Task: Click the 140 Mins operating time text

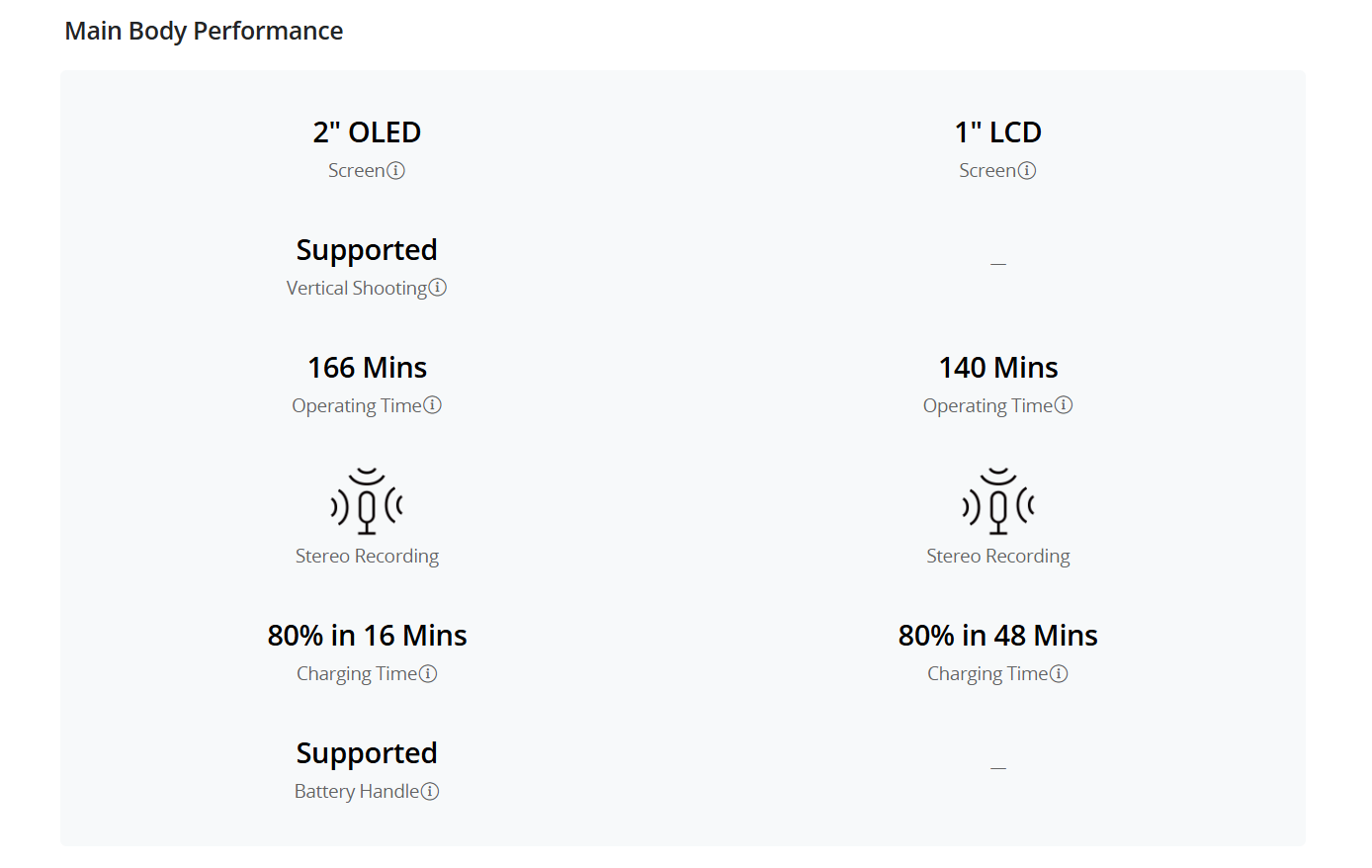Action: (998, 367)
